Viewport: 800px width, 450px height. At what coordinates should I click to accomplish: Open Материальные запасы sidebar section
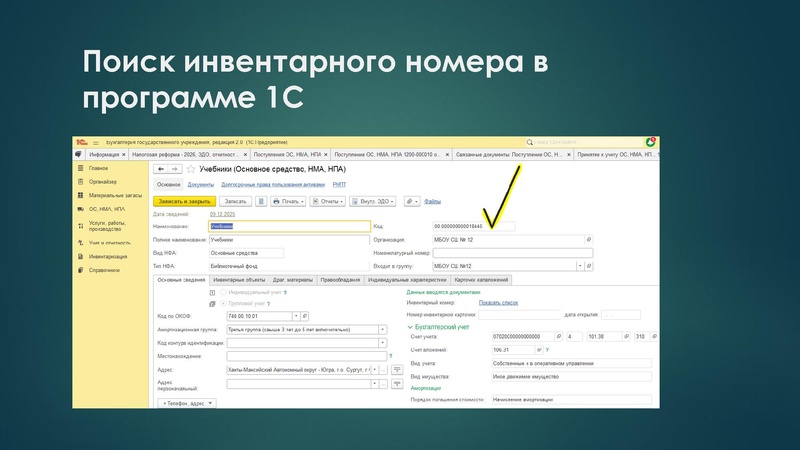(115, 195)
